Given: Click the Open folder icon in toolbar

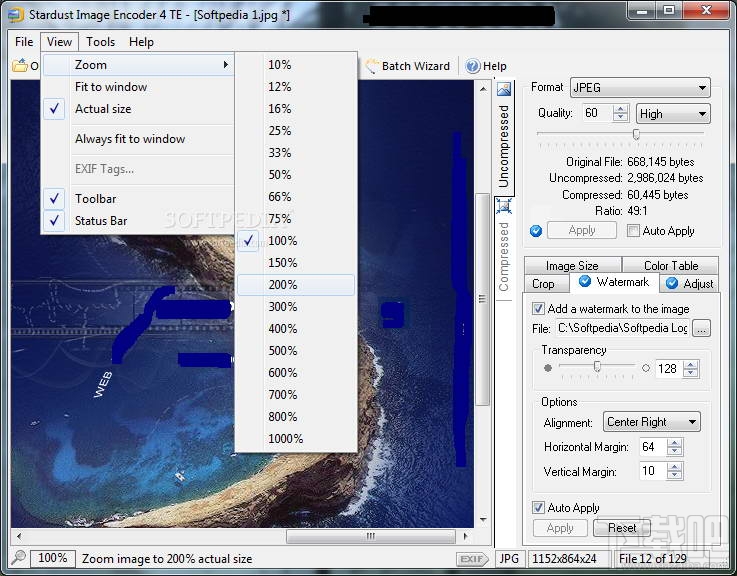Looking at the screenshot, I should pyautogui.click(x=20, y=65).
